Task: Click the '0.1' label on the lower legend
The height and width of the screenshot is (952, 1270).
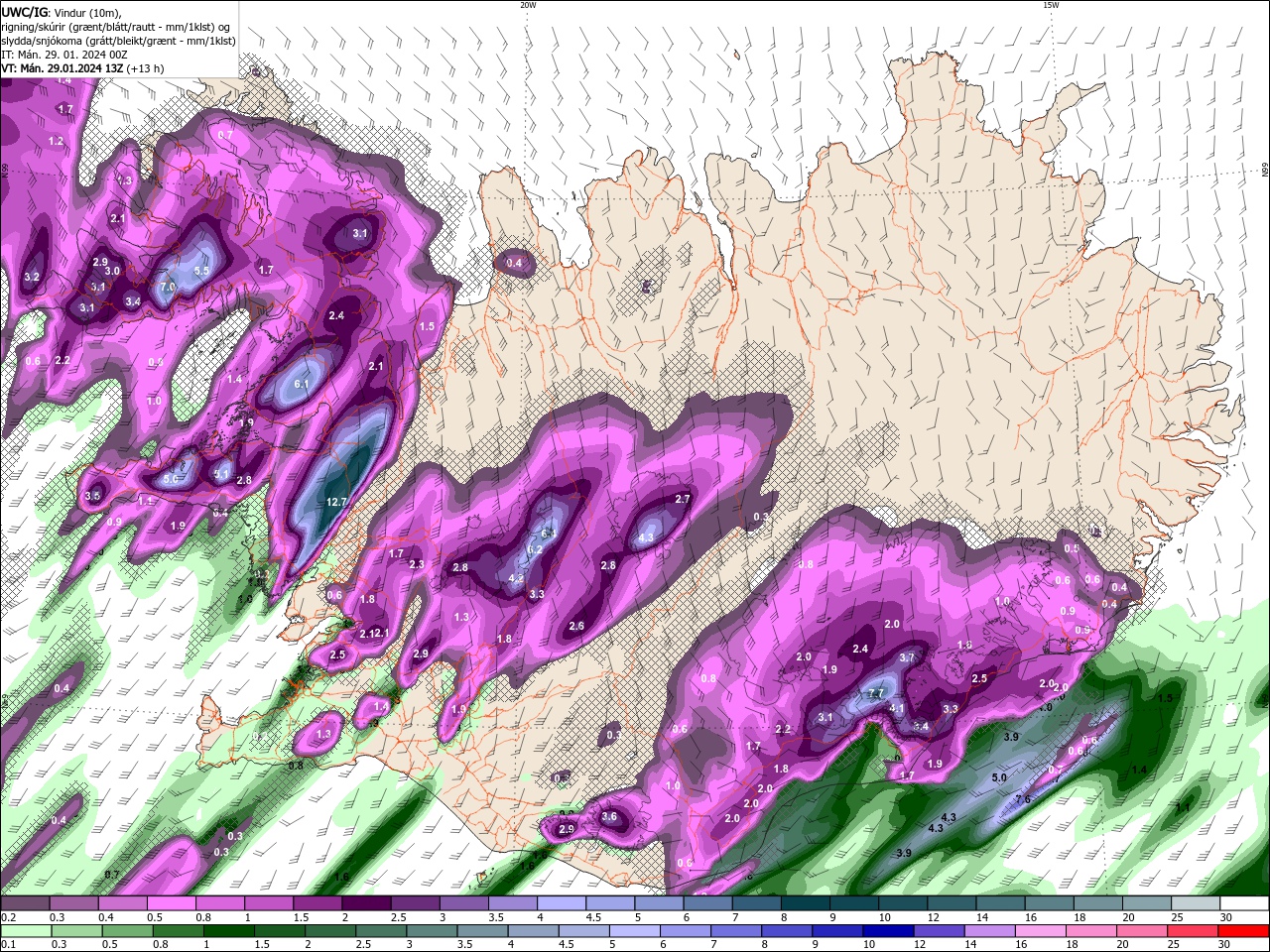Action: (8, 945)
